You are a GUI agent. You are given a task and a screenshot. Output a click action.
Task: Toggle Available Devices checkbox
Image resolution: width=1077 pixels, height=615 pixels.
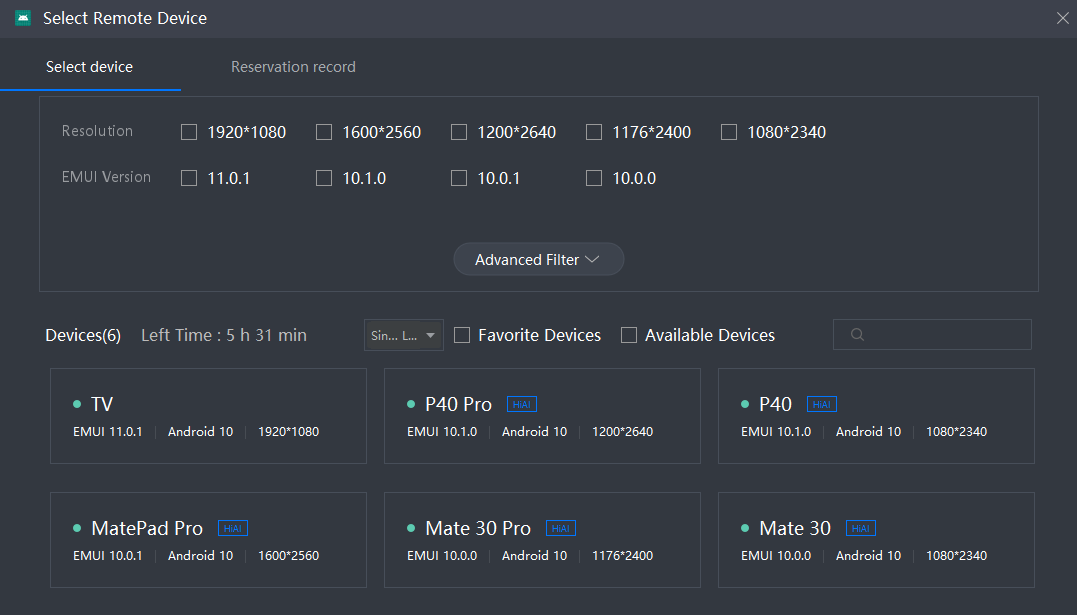pyautogui.click(x=628, y=335)
